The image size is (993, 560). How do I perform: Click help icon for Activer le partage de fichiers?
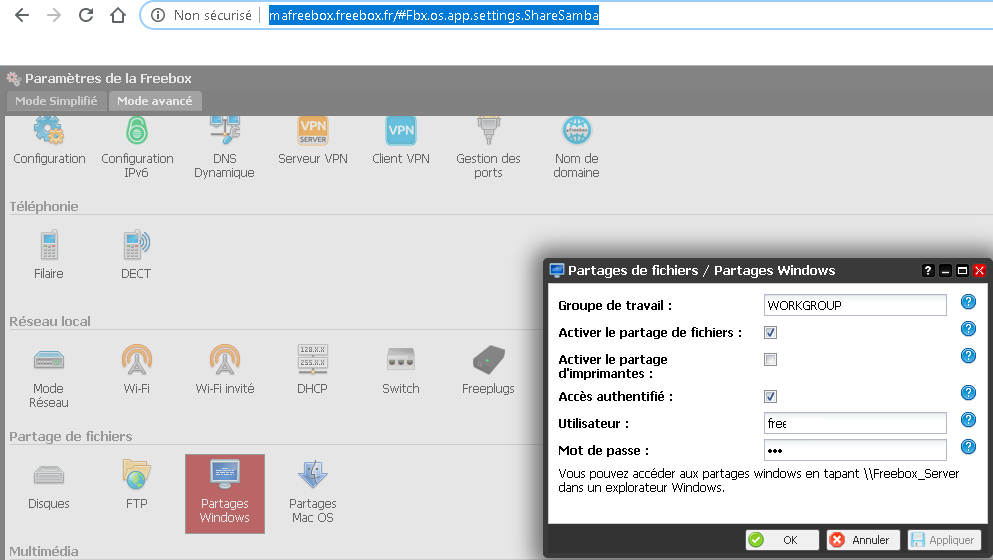click(x=968, y=329)
